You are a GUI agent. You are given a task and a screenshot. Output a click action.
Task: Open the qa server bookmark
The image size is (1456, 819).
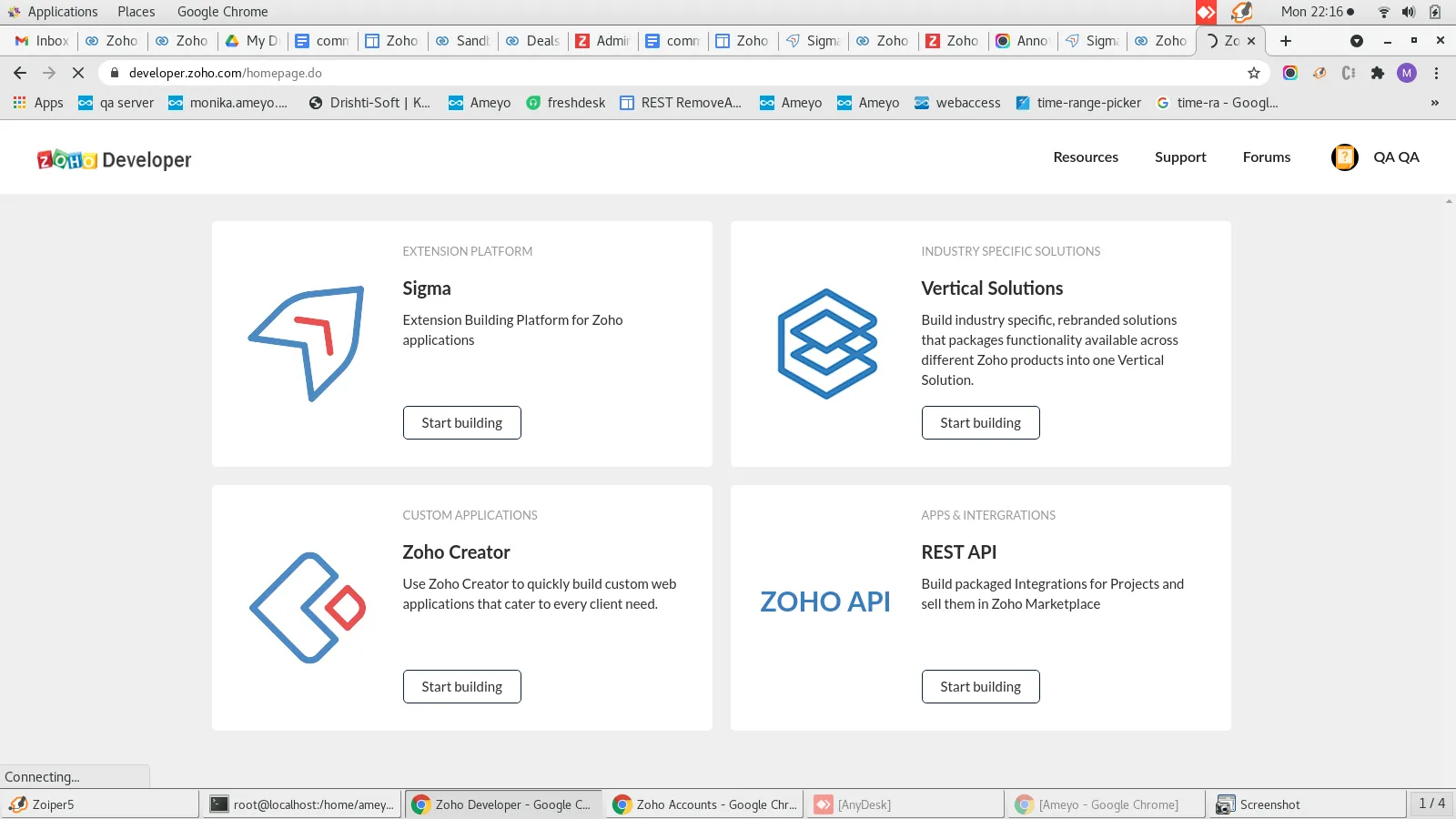(x=116, y=103)
